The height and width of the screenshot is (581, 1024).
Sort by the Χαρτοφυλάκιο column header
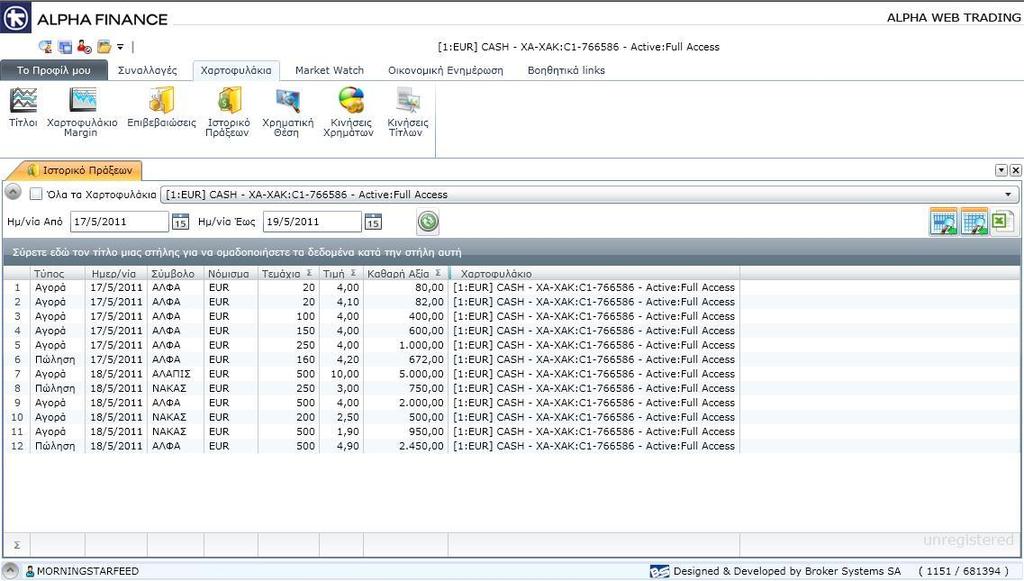coord(594,274)
